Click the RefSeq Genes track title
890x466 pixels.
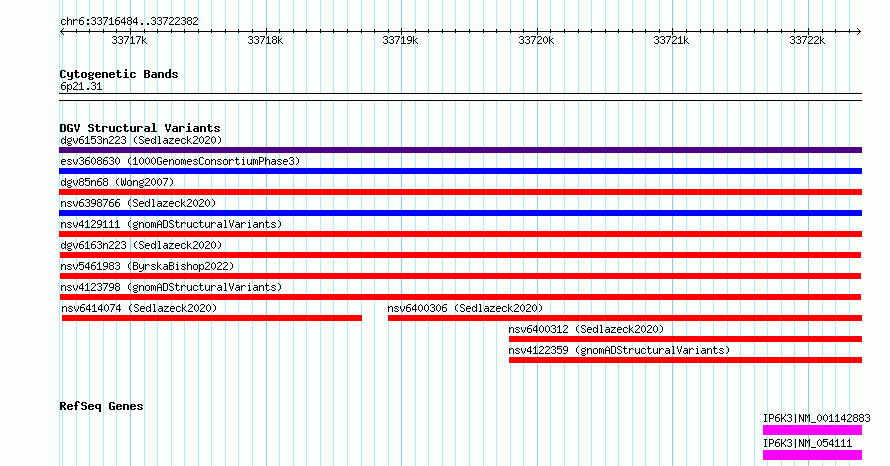tap(101, 406)
